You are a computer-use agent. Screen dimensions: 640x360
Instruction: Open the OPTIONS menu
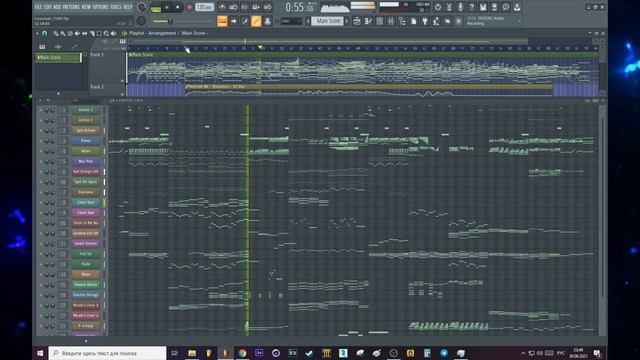(x=101, y=7)
